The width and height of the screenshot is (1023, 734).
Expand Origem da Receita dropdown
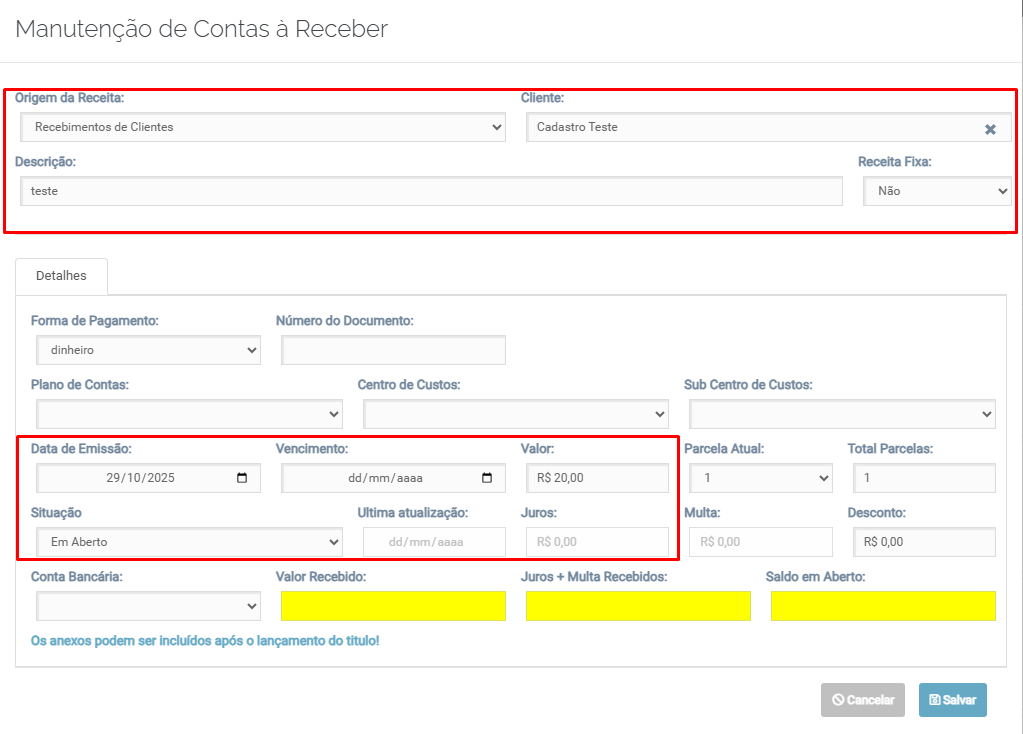click(x=262, y=127)
